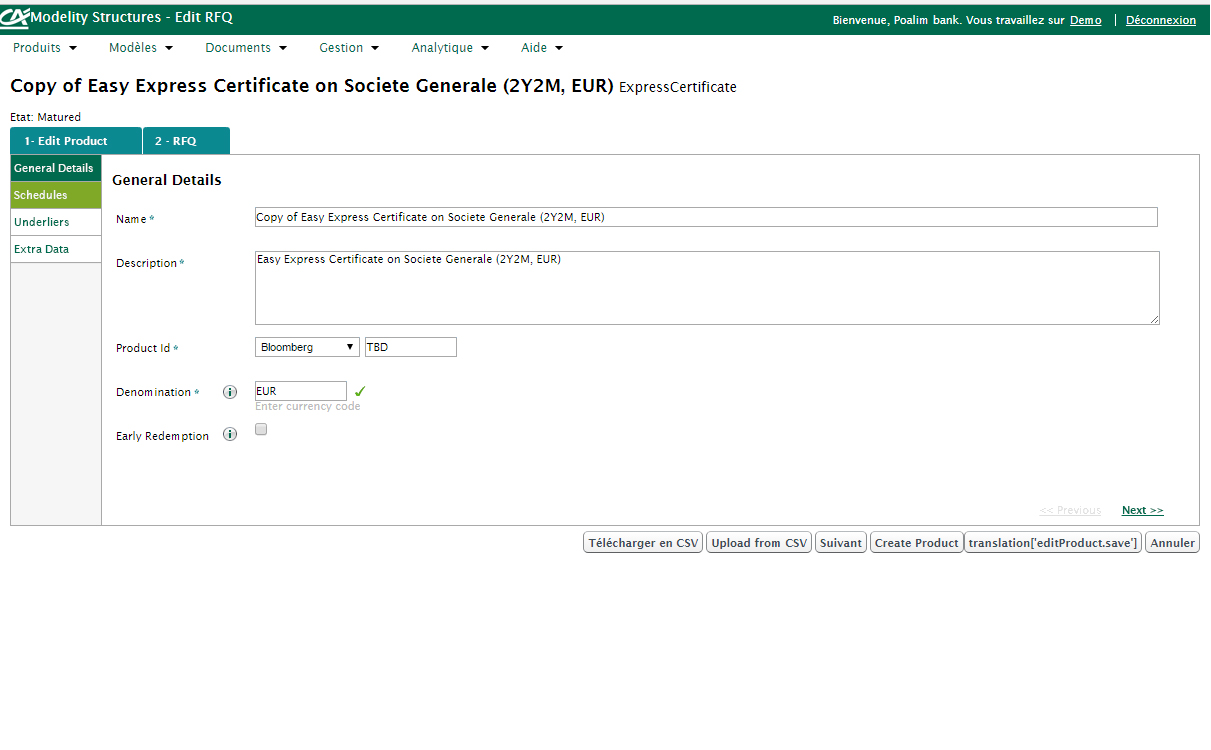This screenshot has height=750, width=1211.
Task: Click the Product Id TBD field
Action: click(x=411, y=347)
